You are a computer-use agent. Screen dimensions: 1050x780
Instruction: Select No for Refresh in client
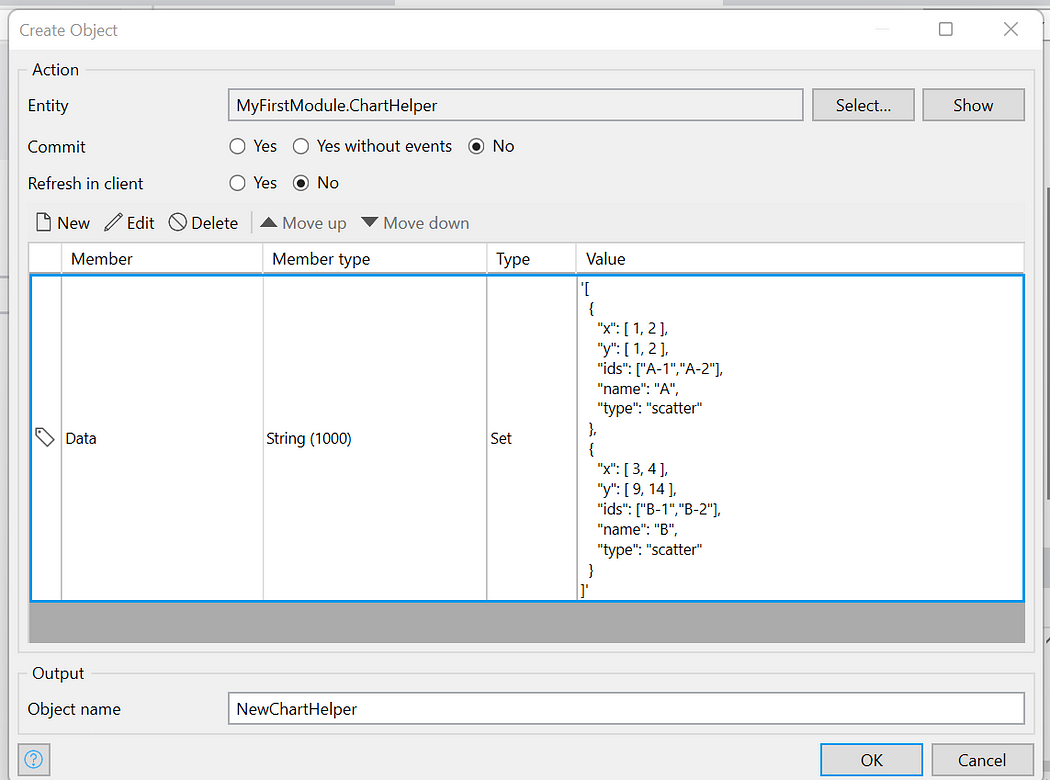tap(301, 184)
